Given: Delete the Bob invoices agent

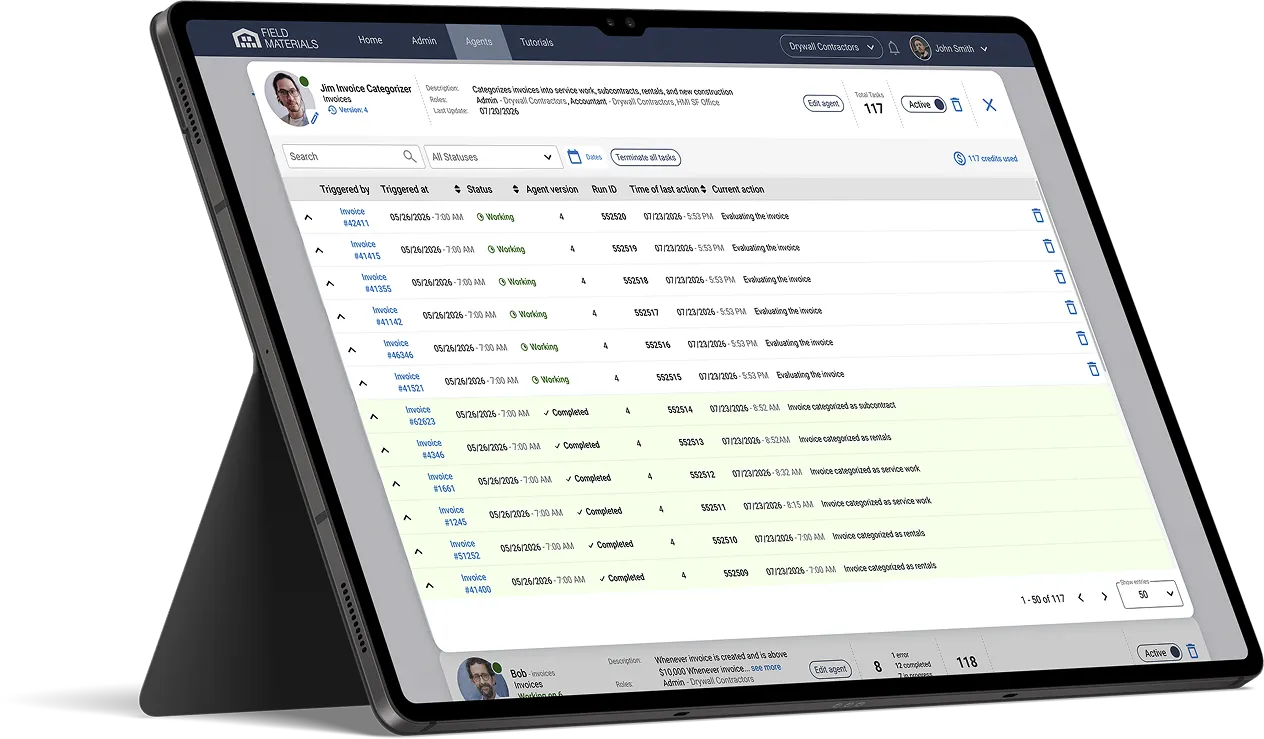Looking at the screenshot, I should 1192,651.
